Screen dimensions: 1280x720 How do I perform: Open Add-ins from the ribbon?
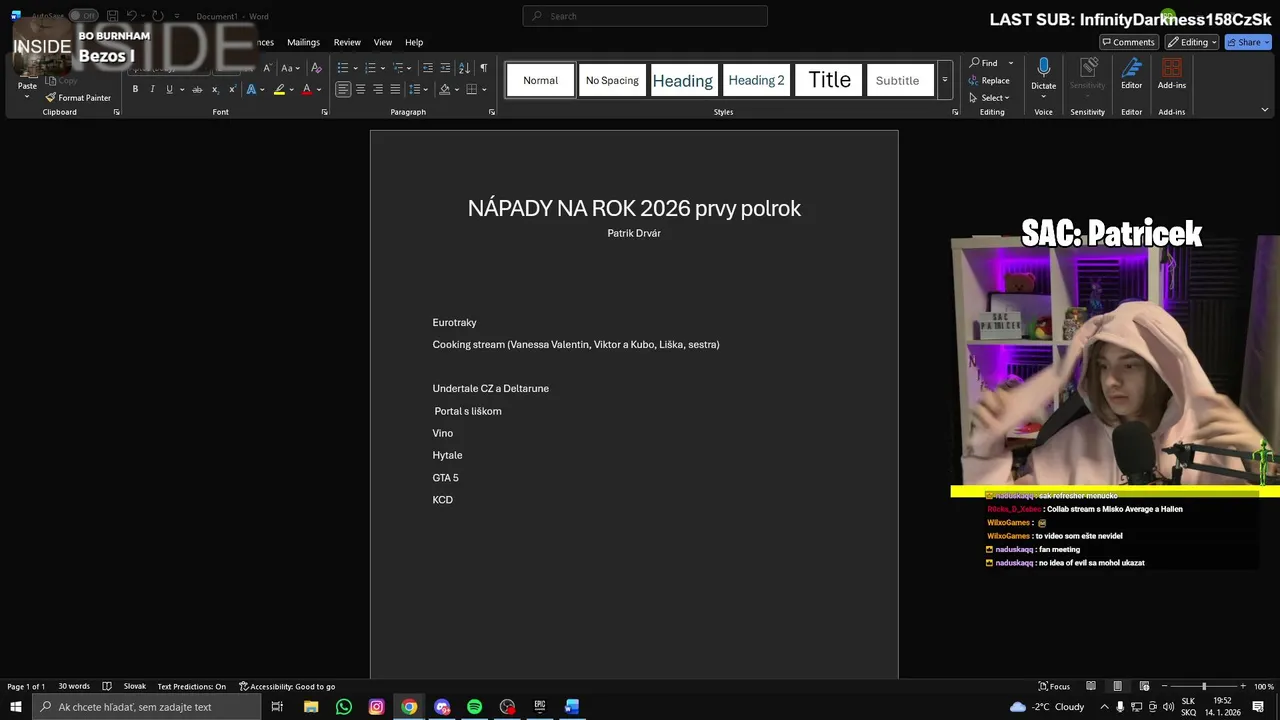pos(1172,73)
